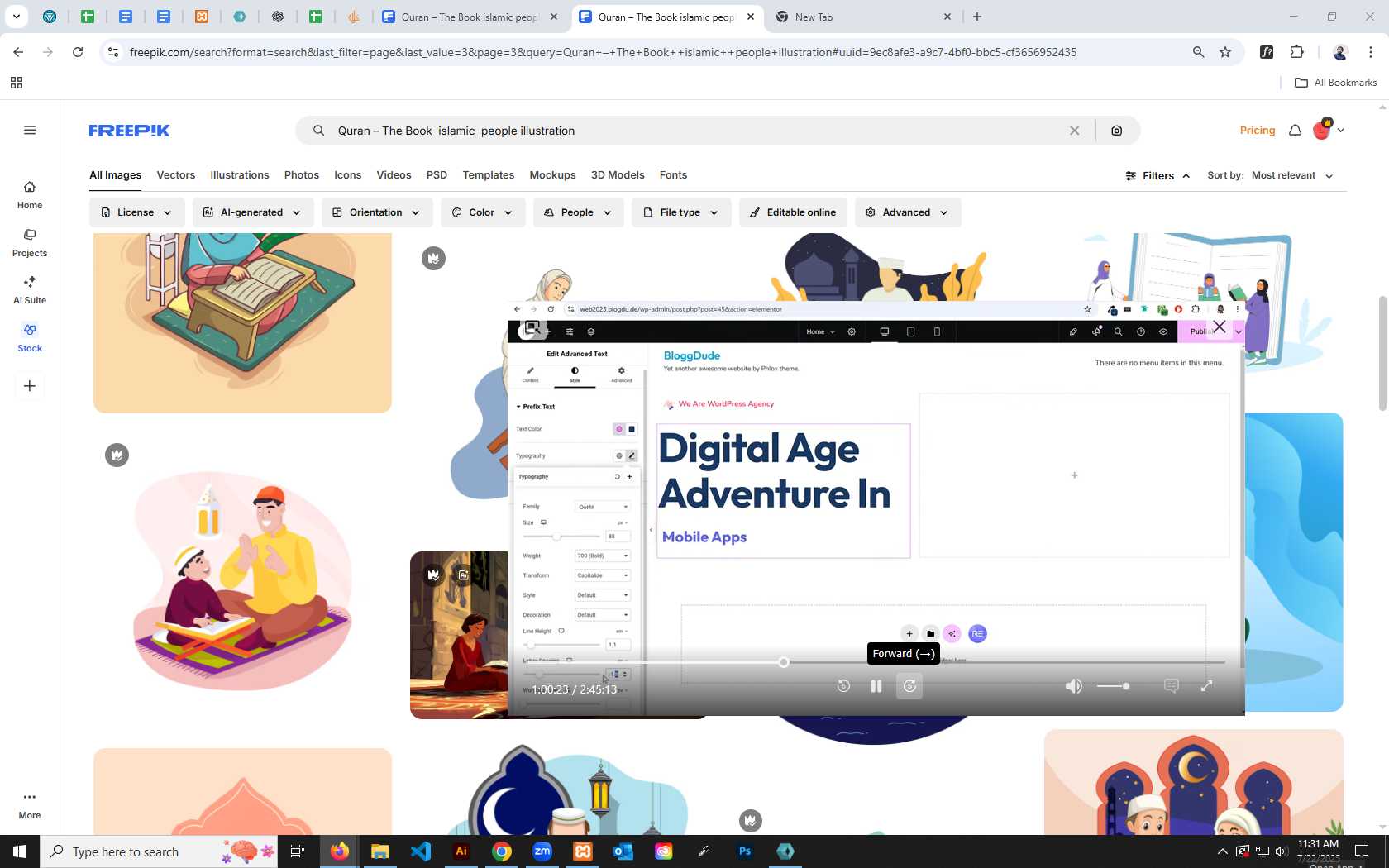Screen dimensions: 1389x868
Task: View site information icon
Action: coord(113,52)
